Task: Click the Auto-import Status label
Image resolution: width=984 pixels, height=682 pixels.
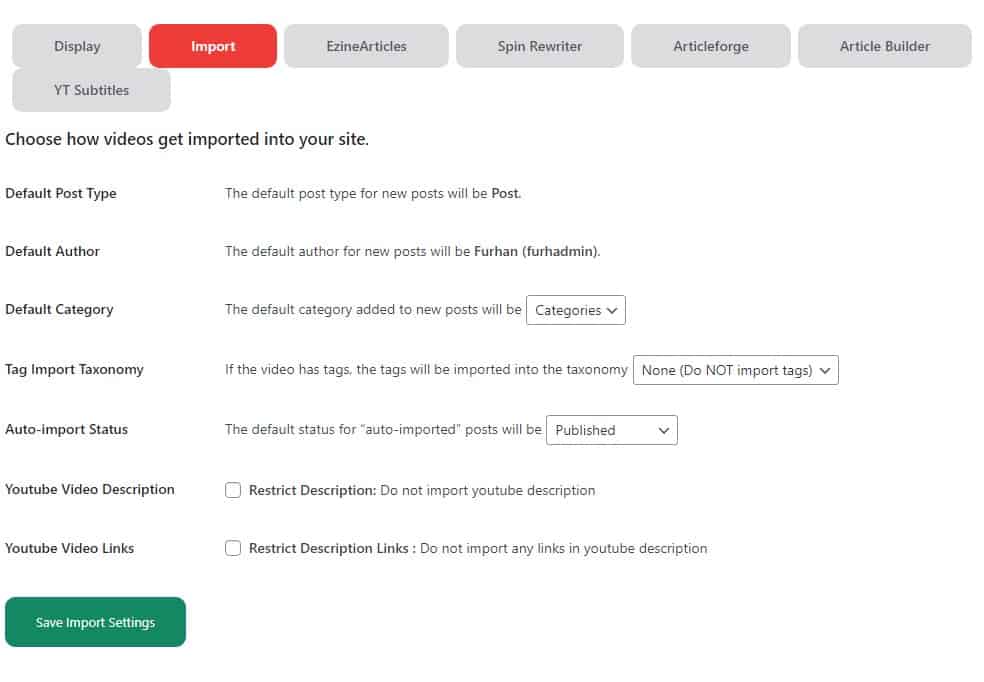Action: pos(67,429)
